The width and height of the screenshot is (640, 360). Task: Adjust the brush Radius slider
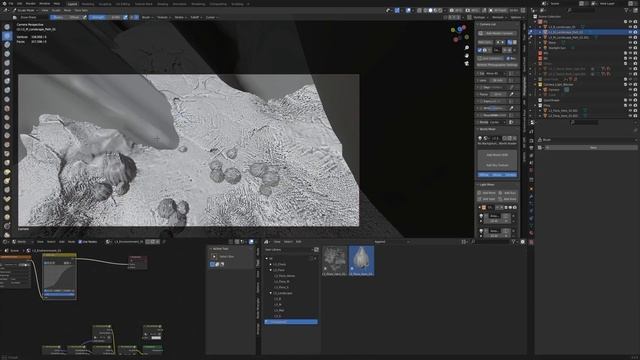click(66, 18)
